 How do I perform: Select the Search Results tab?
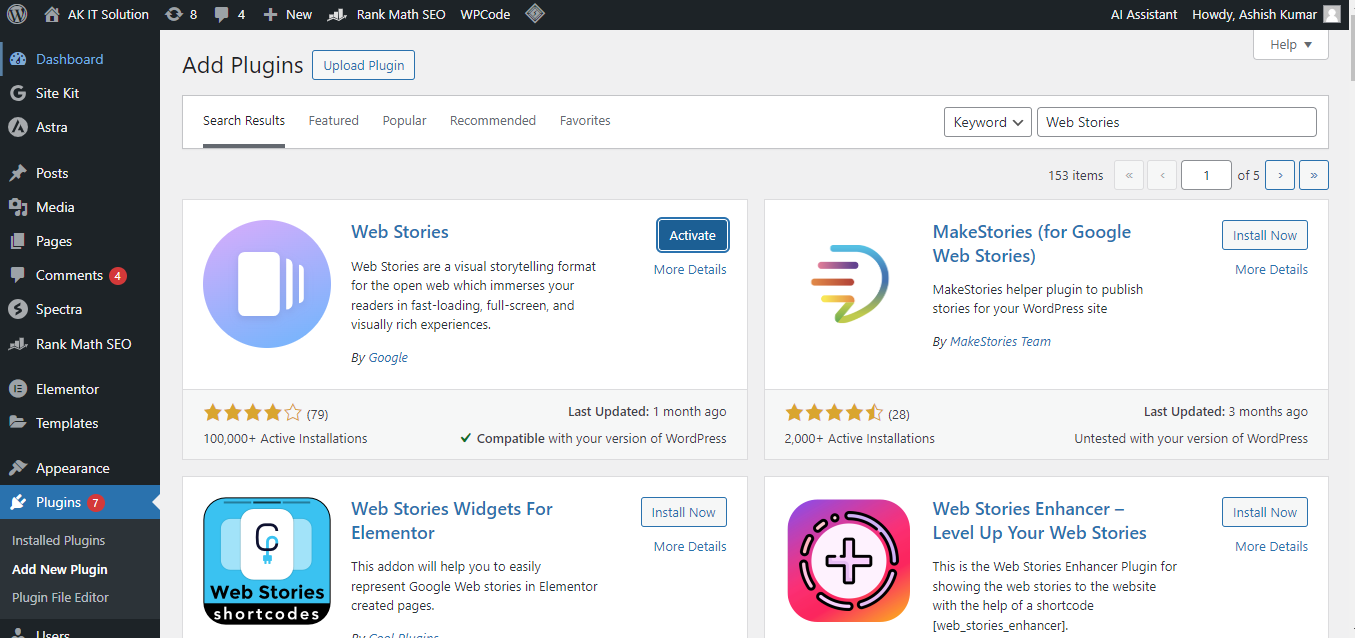coord(244,121)
